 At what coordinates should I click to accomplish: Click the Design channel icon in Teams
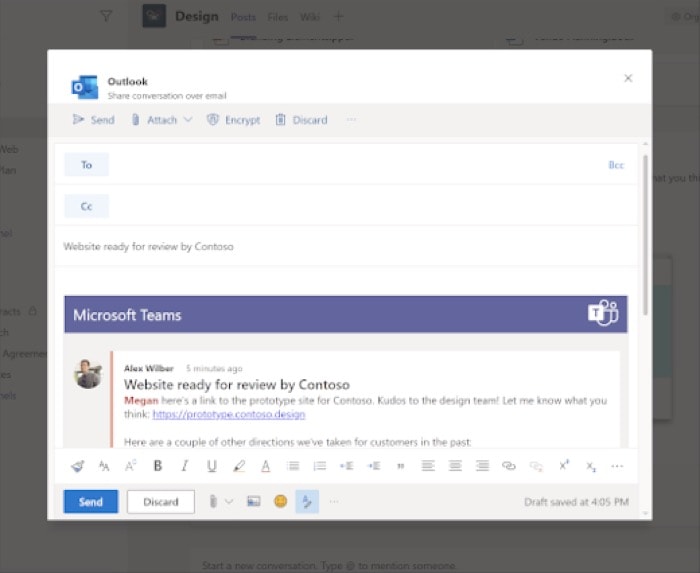pyautogui.click(x=154, y=16)
